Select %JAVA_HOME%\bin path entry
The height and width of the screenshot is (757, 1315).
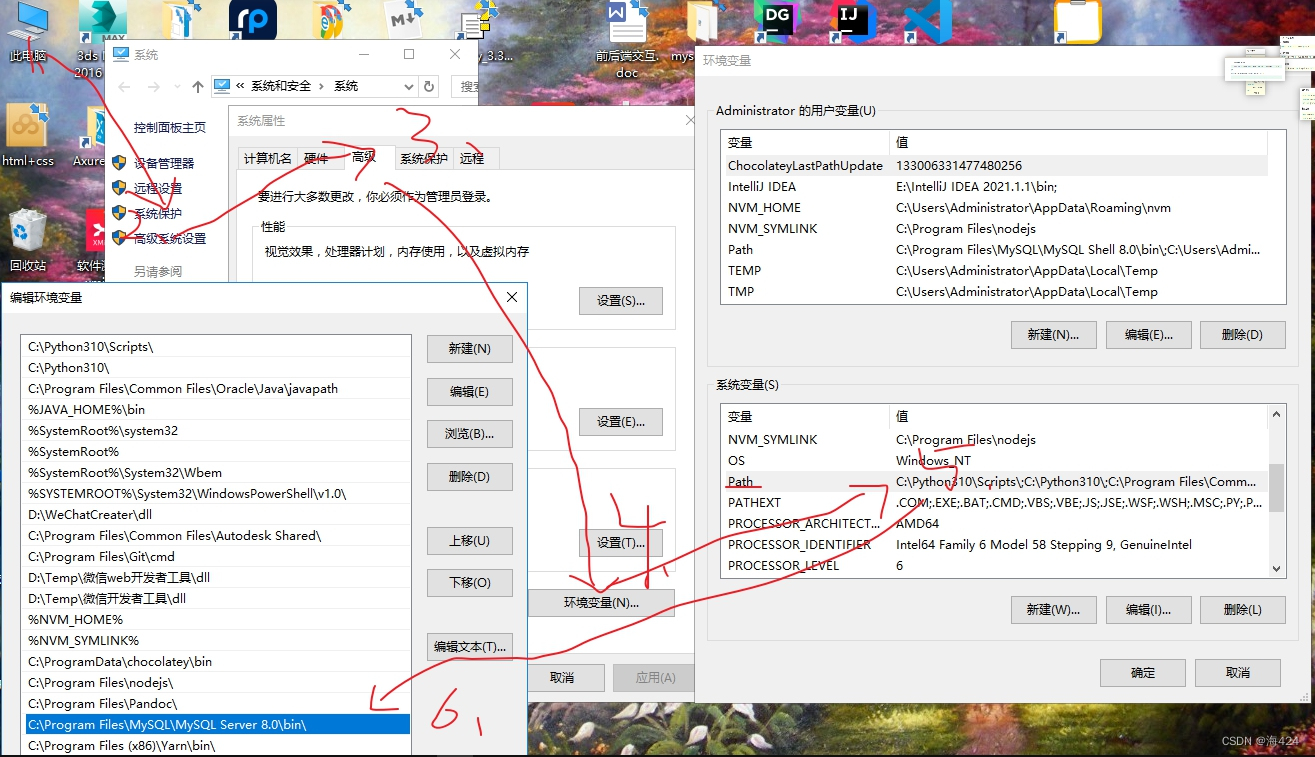click(x=216, y=409)
